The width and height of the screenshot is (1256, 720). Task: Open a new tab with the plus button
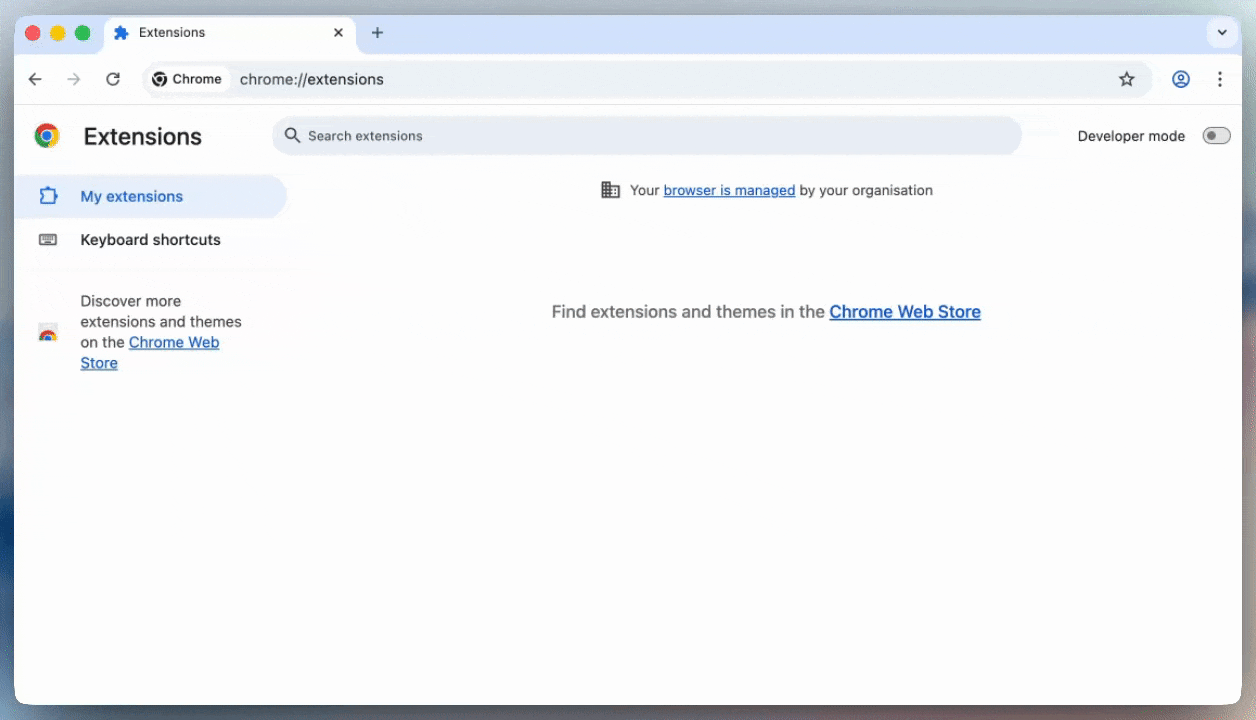click(x=377, y=33)
